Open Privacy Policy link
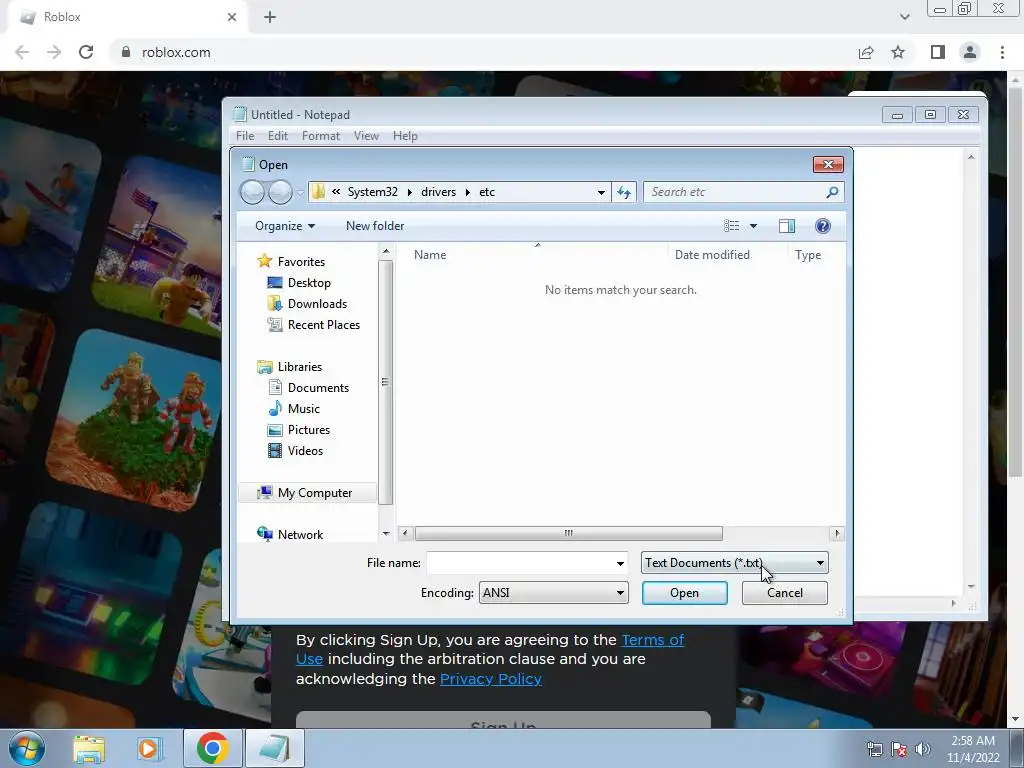 490,679
